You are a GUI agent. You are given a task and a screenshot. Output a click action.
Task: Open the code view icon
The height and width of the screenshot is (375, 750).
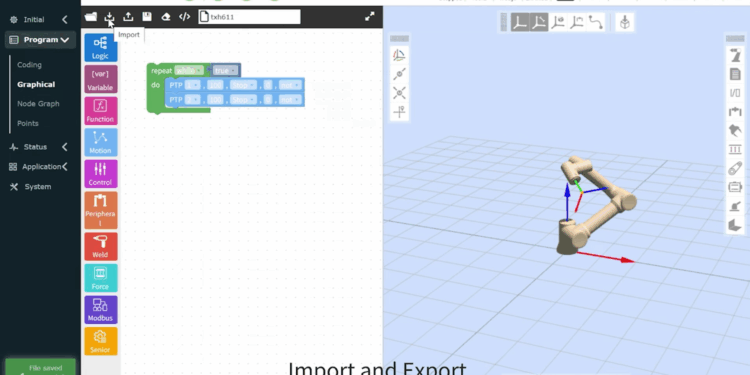pyautogui.click(x=185, y=17)
